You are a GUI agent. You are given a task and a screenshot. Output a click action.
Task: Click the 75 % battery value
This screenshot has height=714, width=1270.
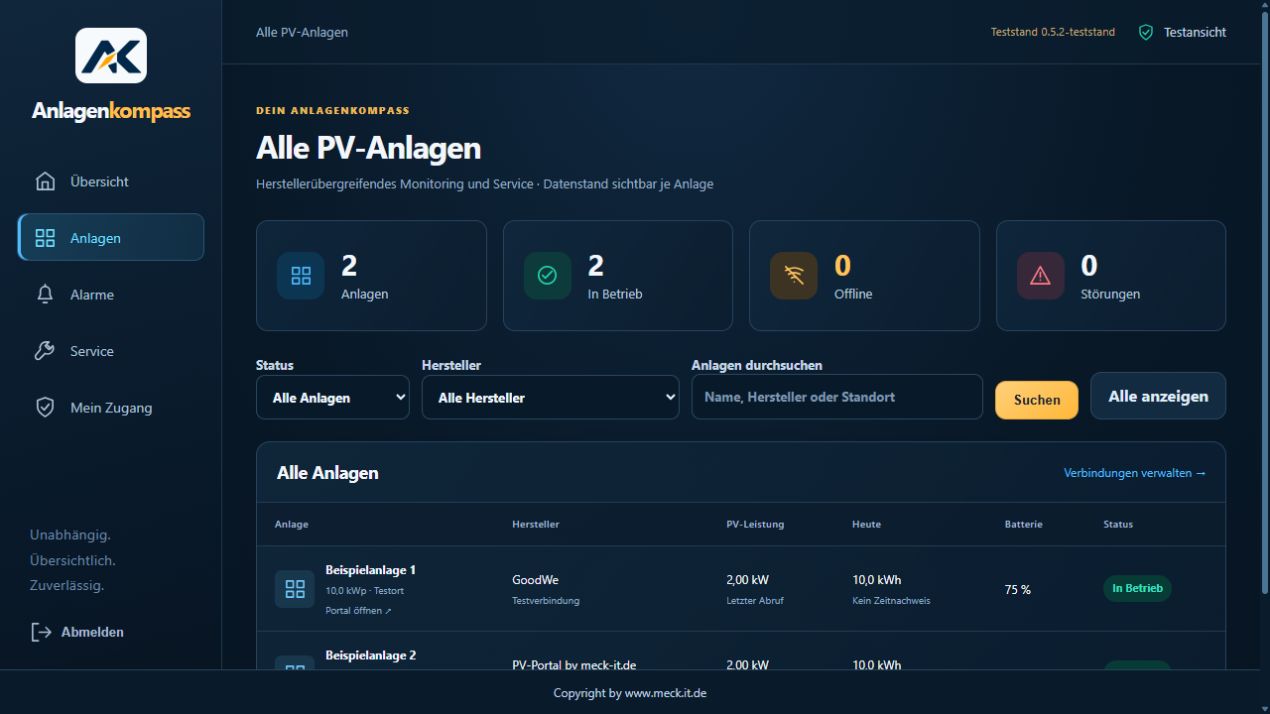pos(1018,590)
